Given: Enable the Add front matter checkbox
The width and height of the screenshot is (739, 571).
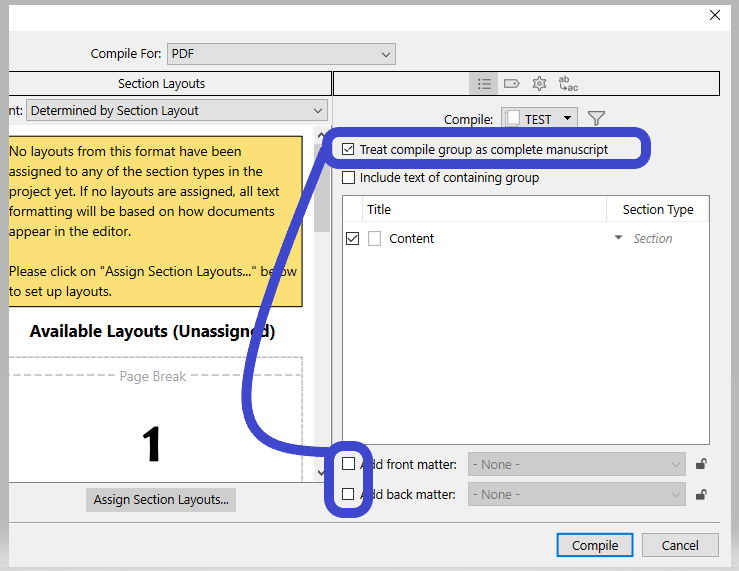Looking at the screenshot, I should [x=348, y=464].
